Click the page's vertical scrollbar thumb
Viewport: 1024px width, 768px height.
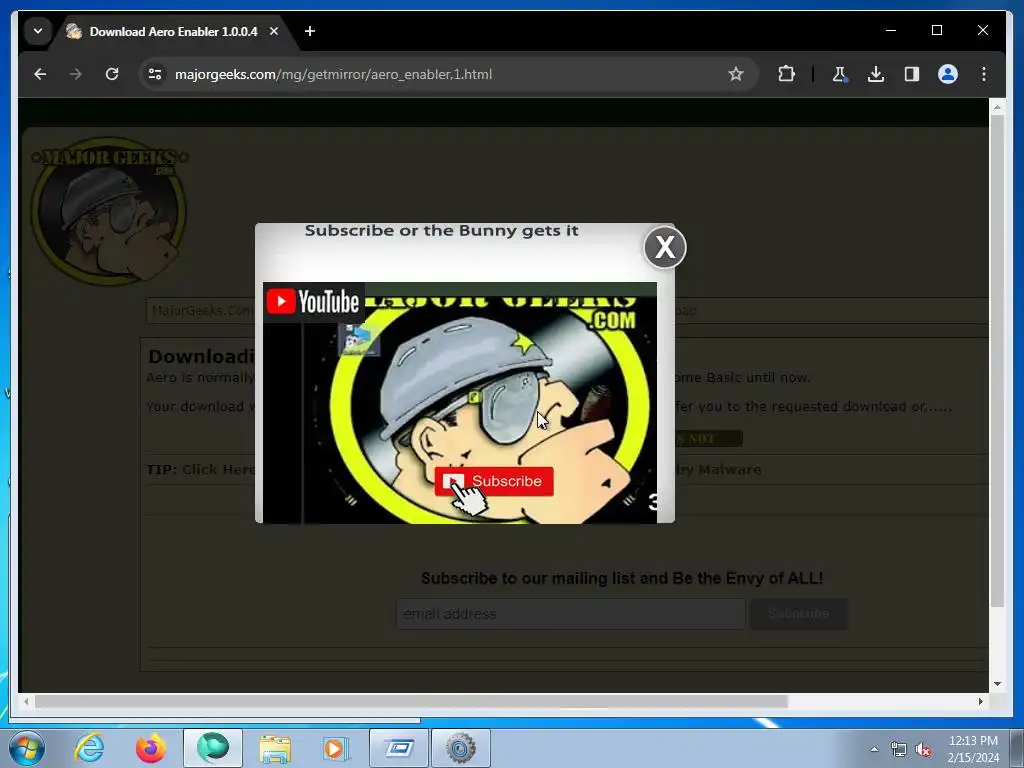click(x=997, y=361)
